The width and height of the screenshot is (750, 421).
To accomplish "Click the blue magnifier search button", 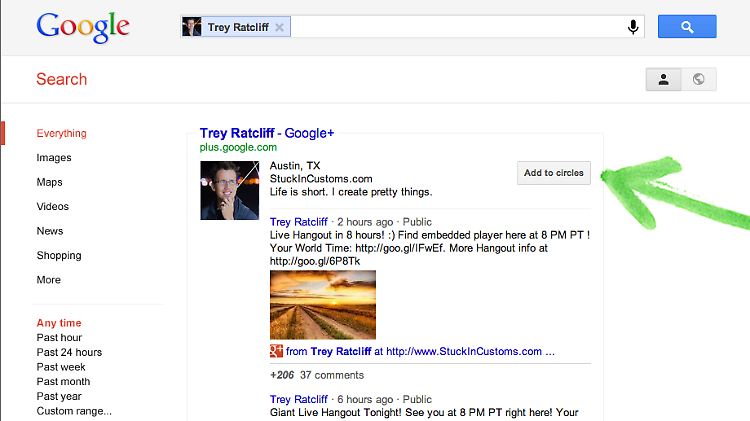I will (687, 26).
